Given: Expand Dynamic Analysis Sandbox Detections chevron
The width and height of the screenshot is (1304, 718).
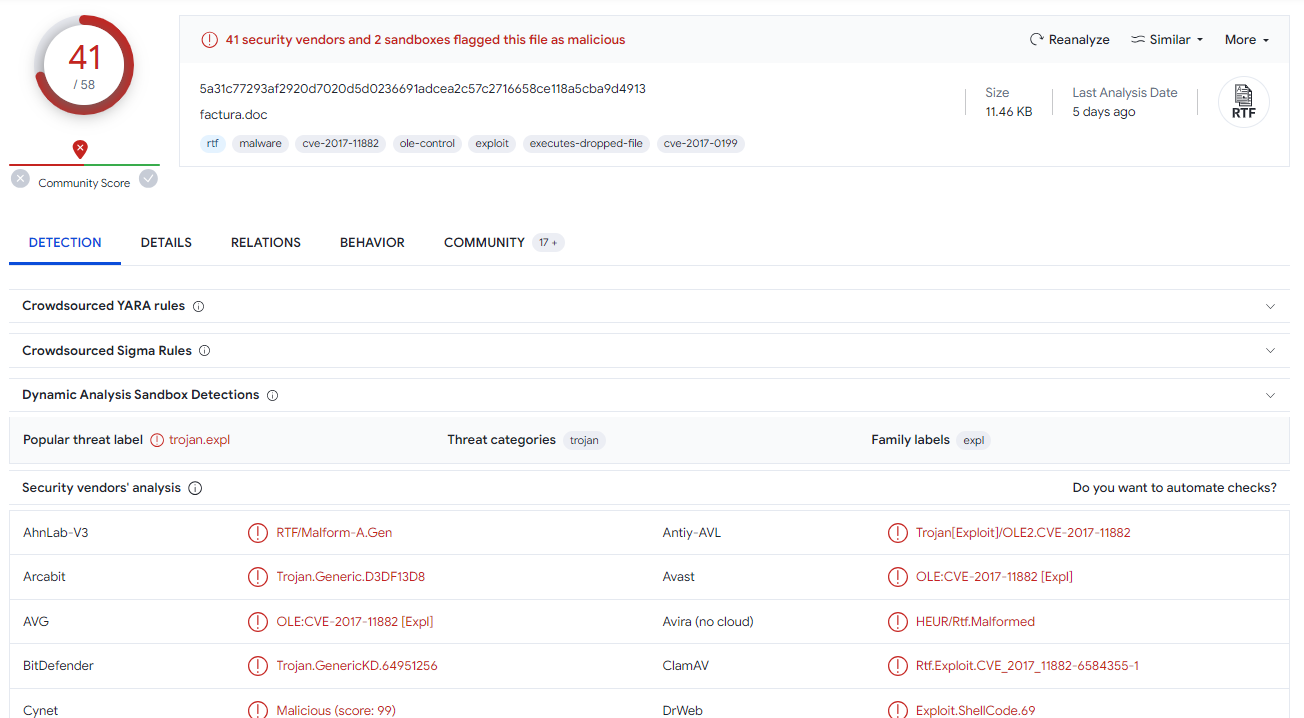Looking at the screenshot, I should click(1271, 395).
